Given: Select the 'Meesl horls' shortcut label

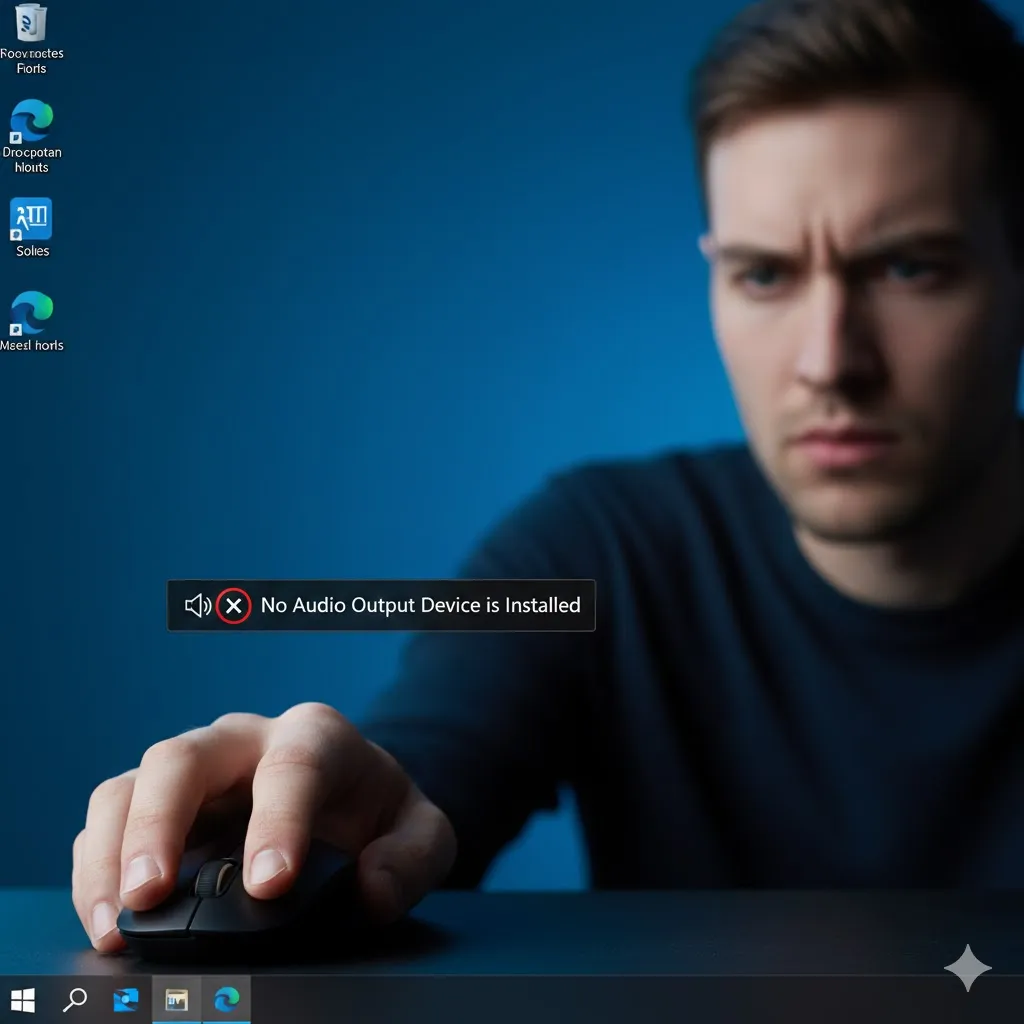Looking at the screenshot, I should click(32, 345).
